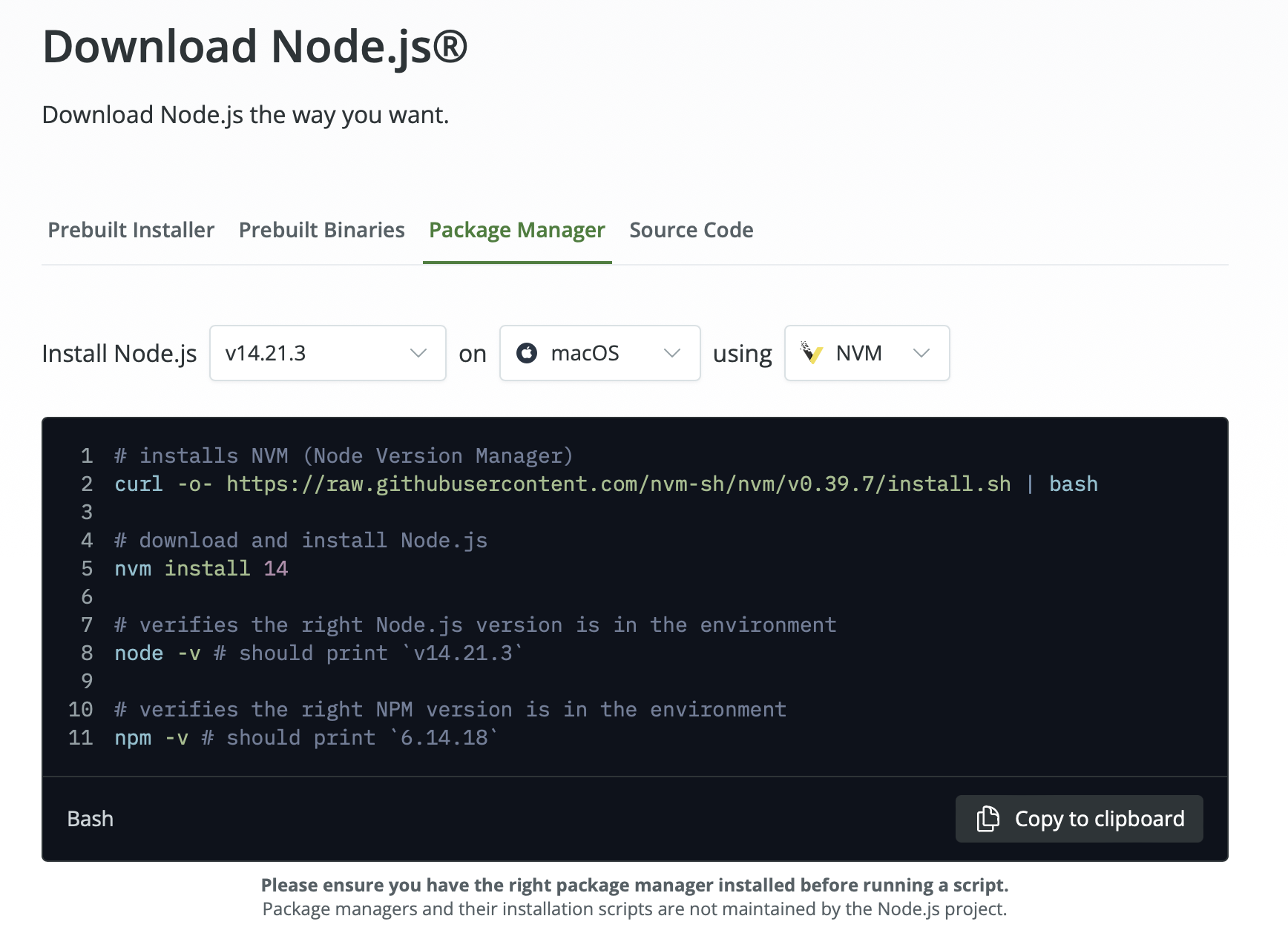The image size is (1288, 936).
Task: Click the 'node -v' command line
Action: pos(318,653)
